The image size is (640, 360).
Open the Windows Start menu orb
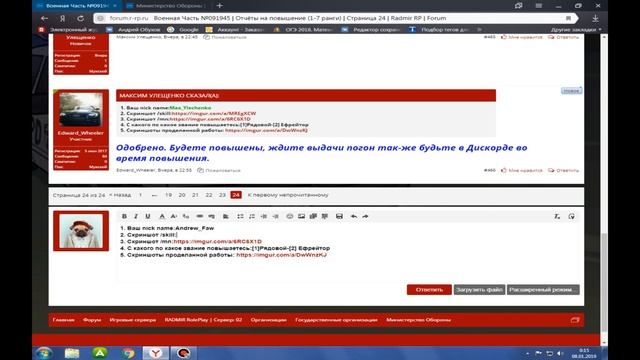pyautogui.click(x=44, y=353)
